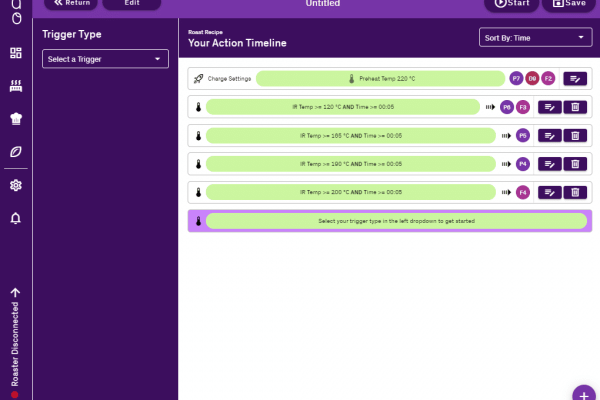Open the chef hat recipes icon

coord(15,119)
